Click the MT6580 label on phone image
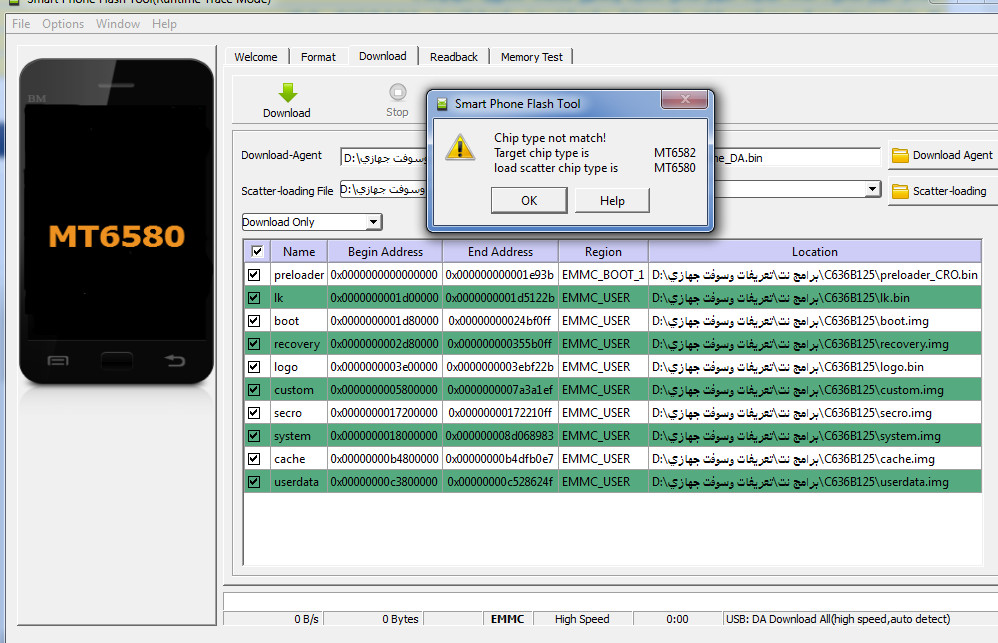This screenshot has width=998, height=643. [116, 236]
